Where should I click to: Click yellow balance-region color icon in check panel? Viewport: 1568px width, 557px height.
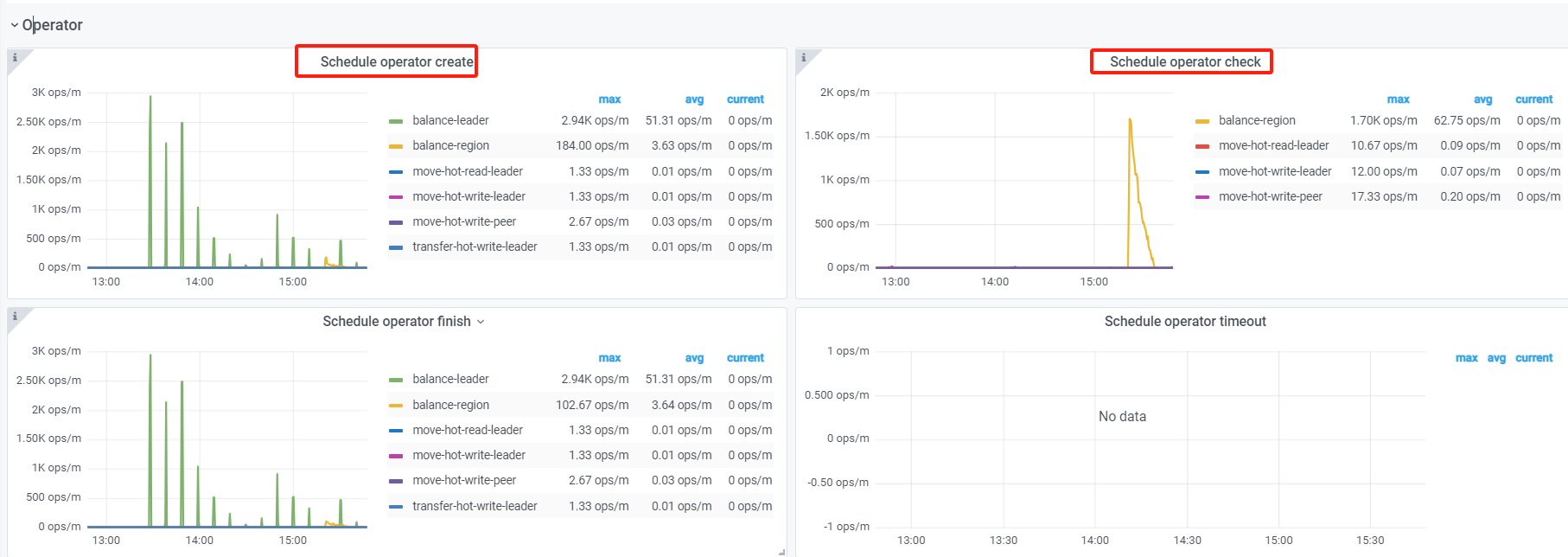(1201, 121)
